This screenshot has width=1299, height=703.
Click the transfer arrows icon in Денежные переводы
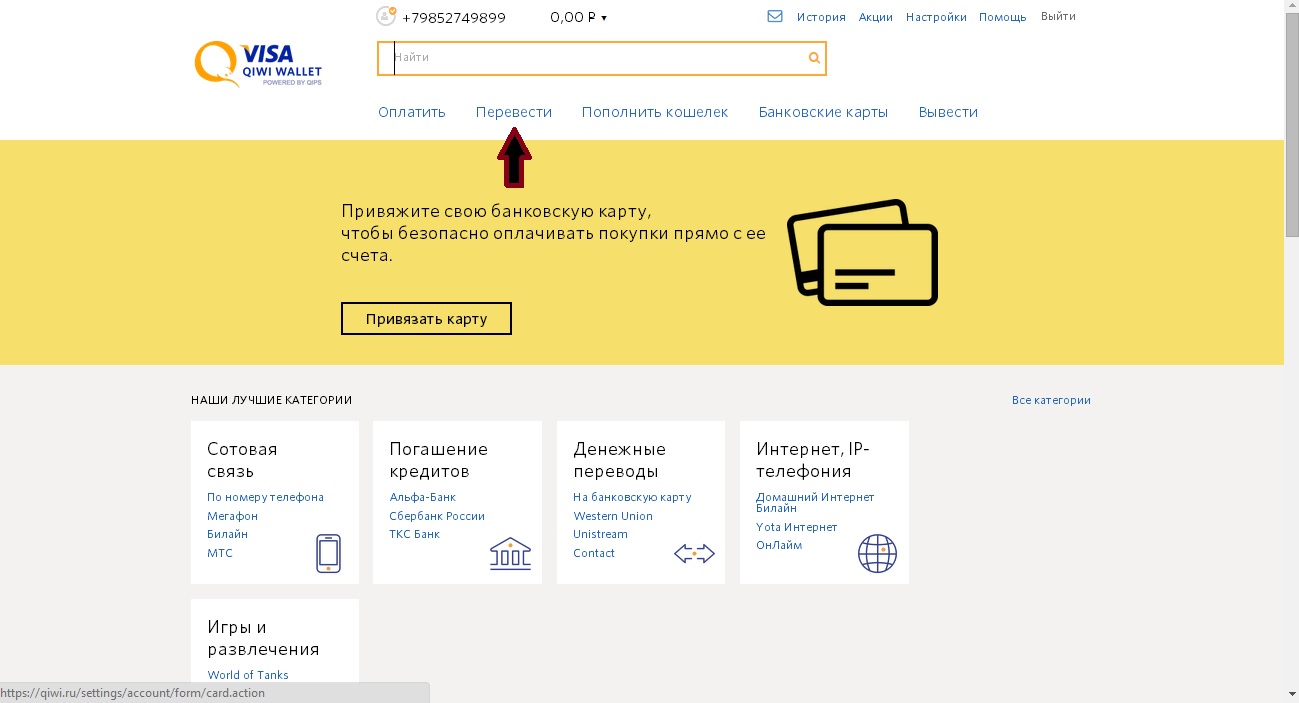pos(694,553)
